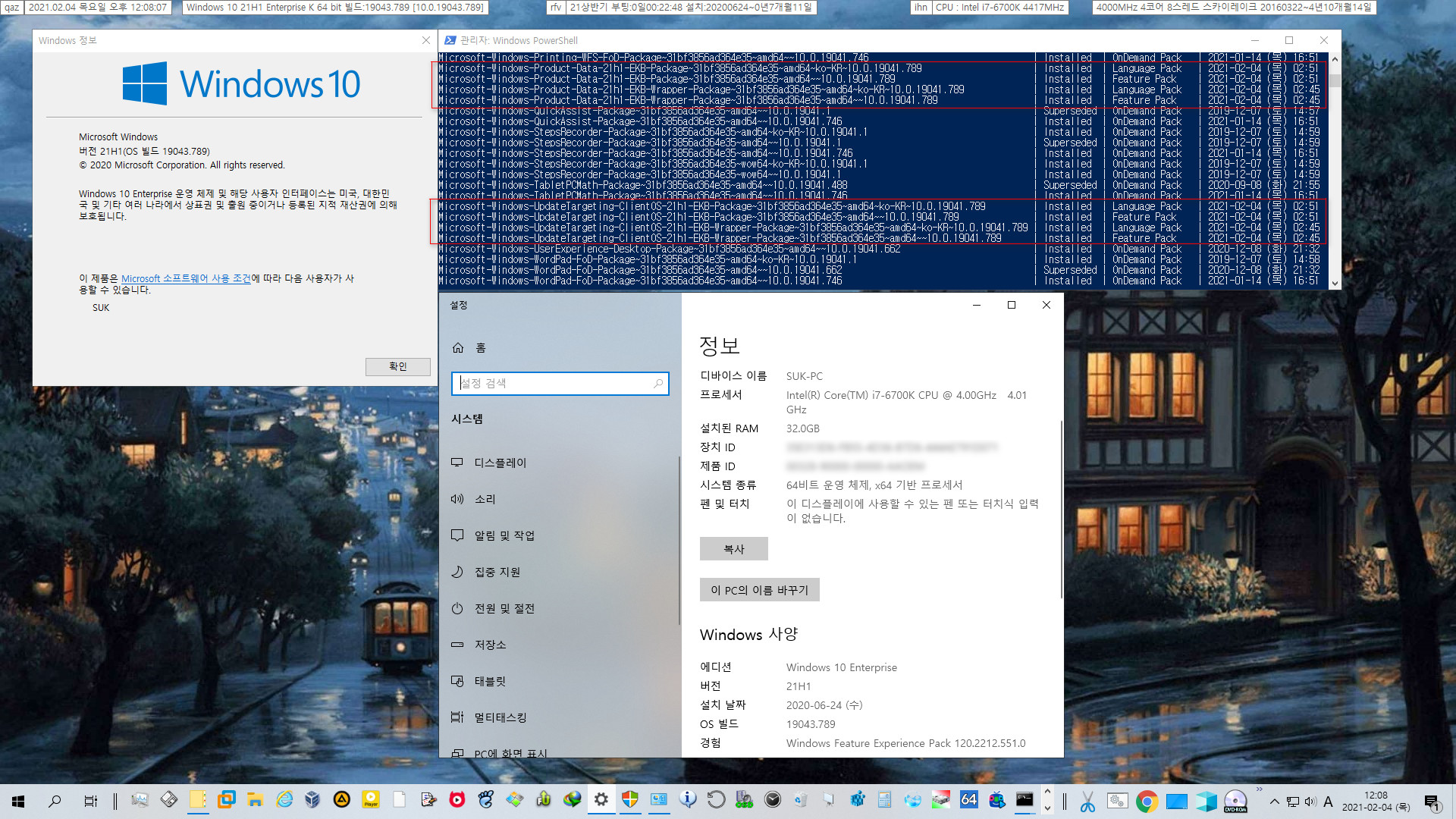
Task: Open Task View on the taskbar
Action: click(x=90, y=801)
